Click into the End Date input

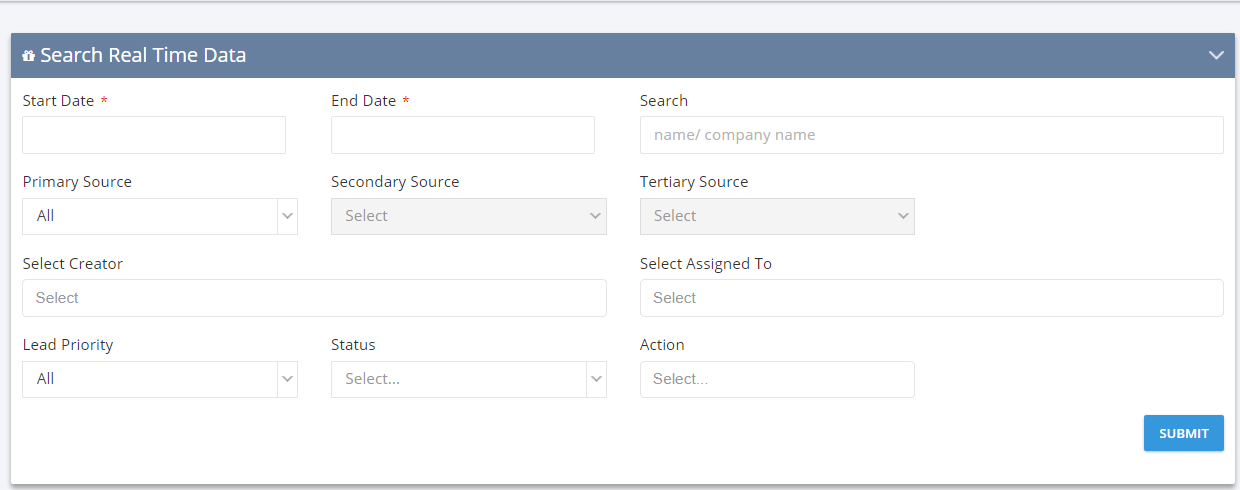[463, 135]
